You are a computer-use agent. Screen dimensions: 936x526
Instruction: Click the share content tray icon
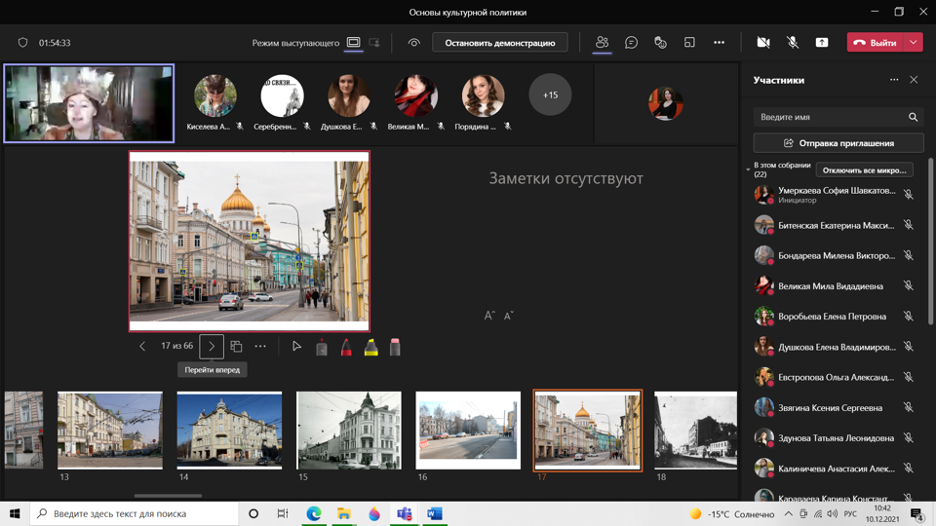point(822,43)
